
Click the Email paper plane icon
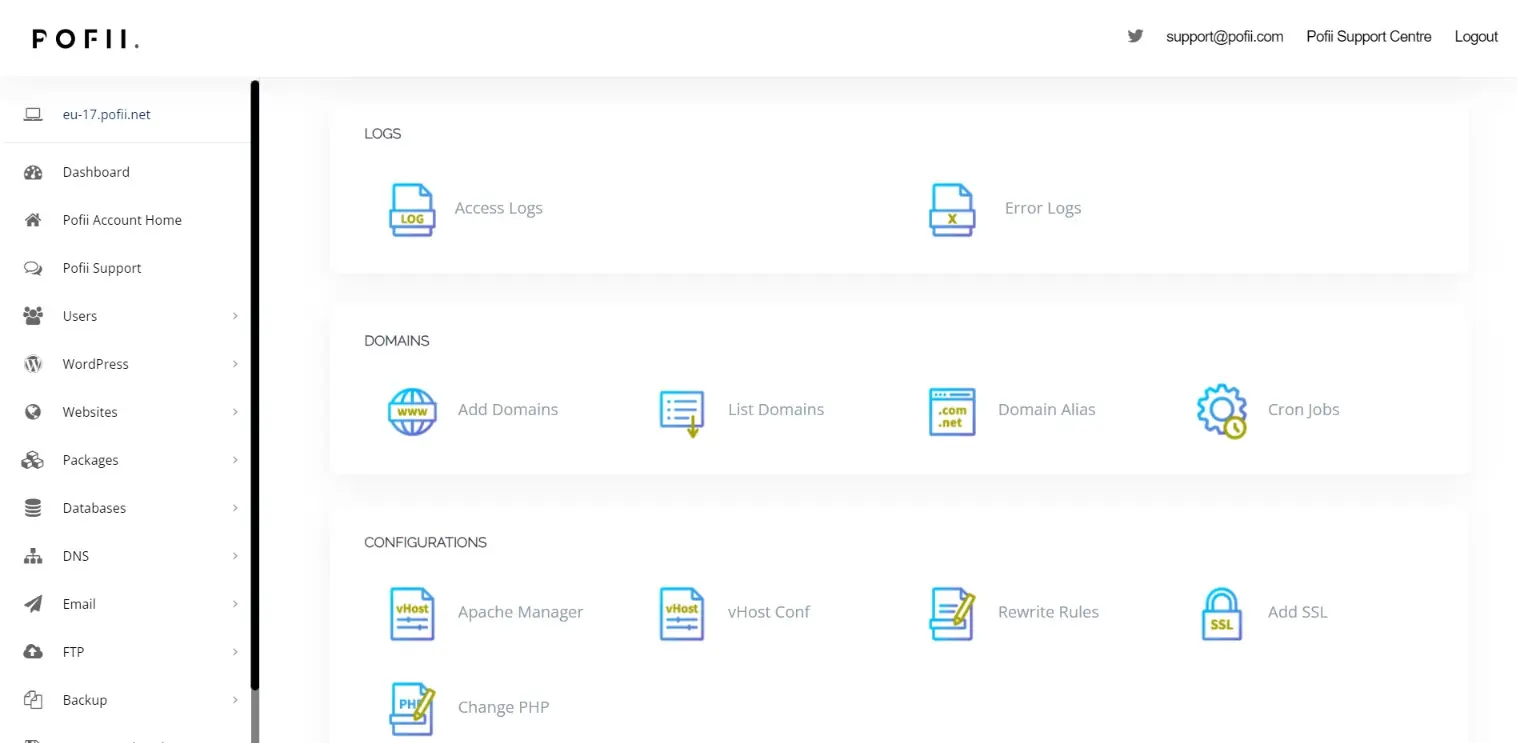(33, 604)
